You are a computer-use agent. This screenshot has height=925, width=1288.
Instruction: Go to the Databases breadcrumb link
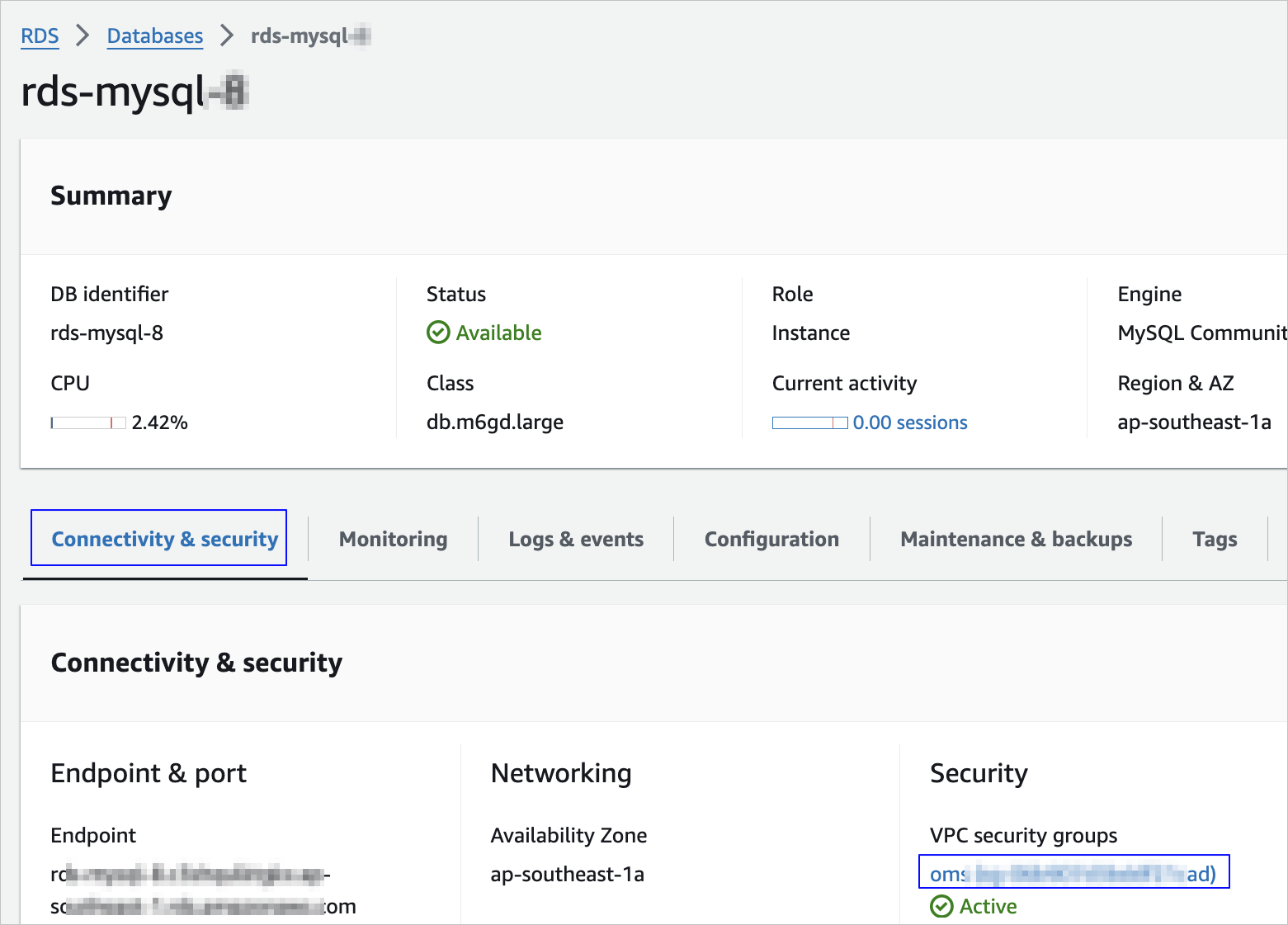point(155,36)
